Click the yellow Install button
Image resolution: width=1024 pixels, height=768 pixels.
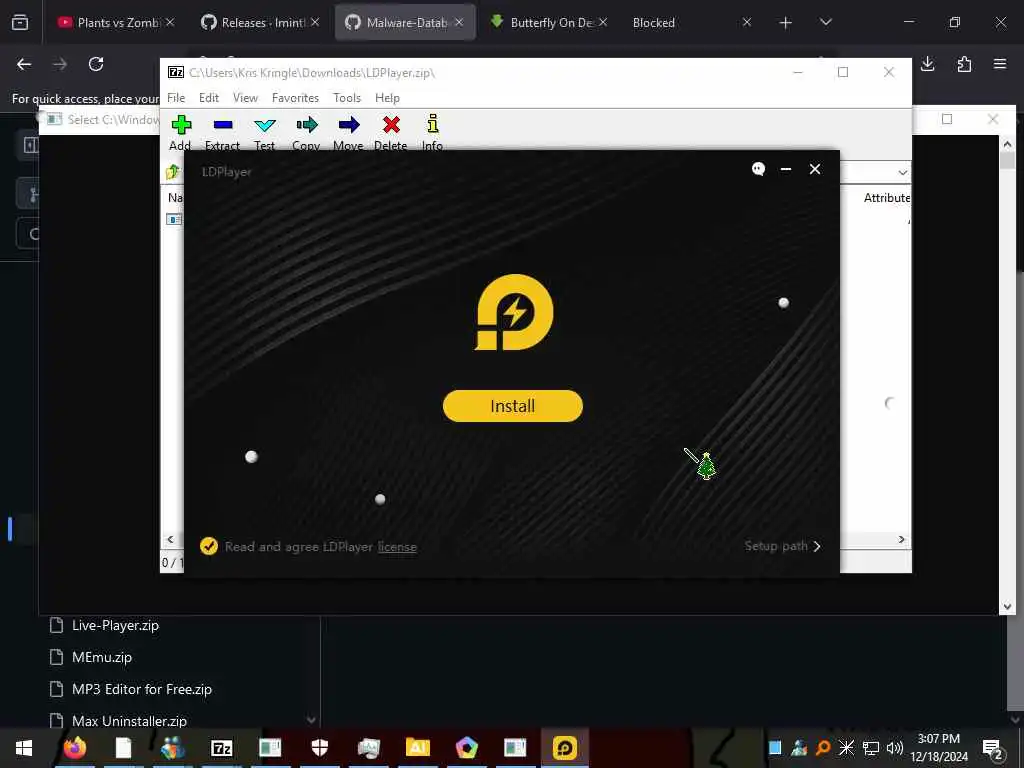tap(513, 406)
